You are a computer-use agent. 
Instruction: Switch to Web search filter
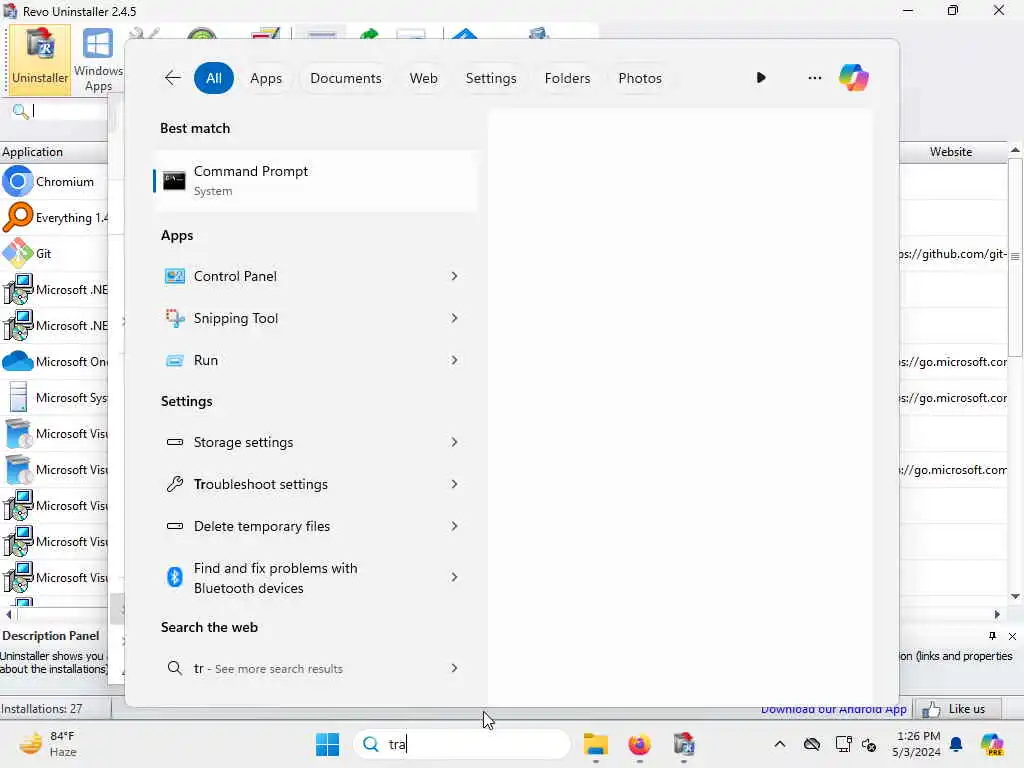423,78
